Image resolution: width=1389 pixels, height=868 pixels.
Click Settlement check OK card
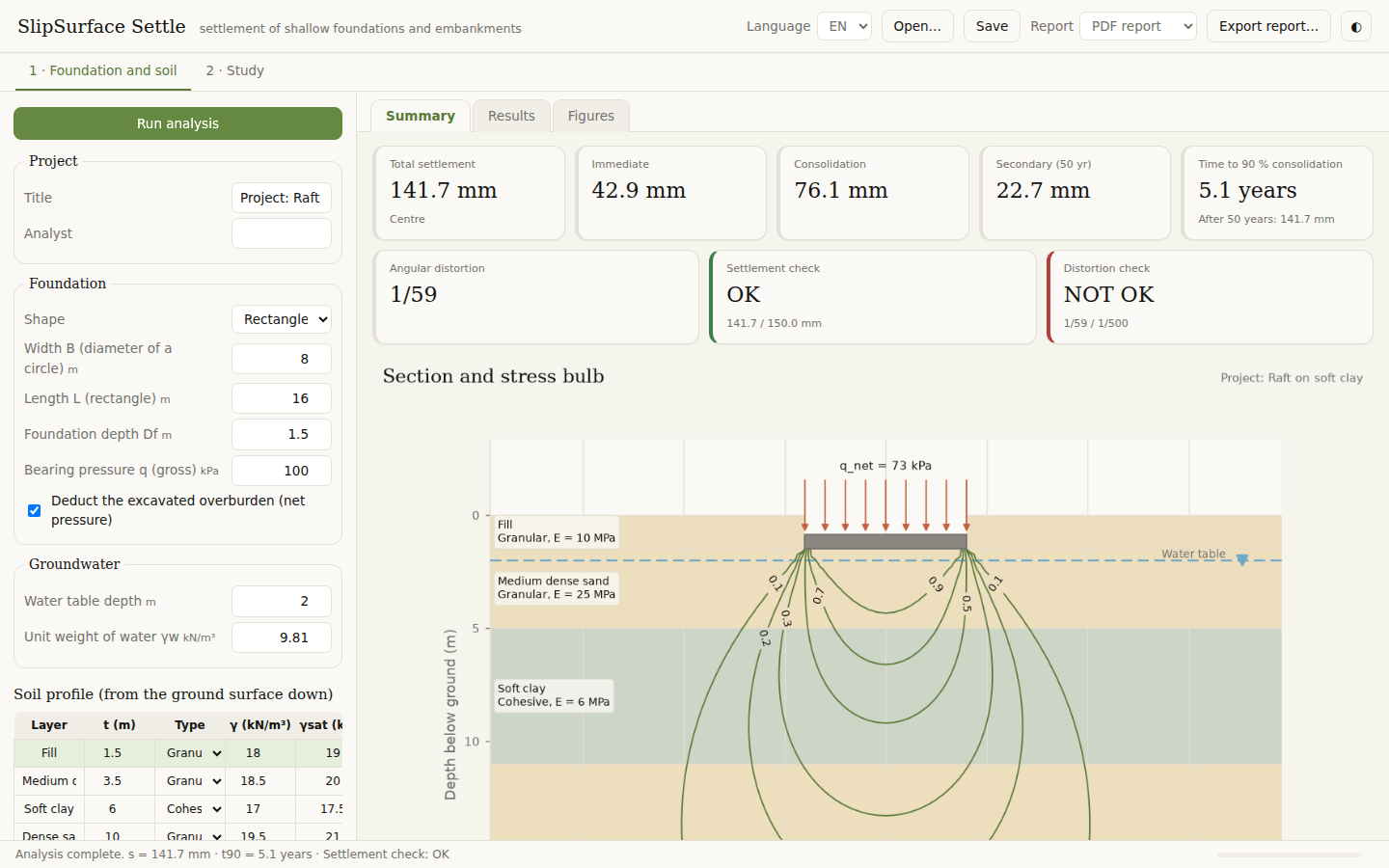pos(873,297)
